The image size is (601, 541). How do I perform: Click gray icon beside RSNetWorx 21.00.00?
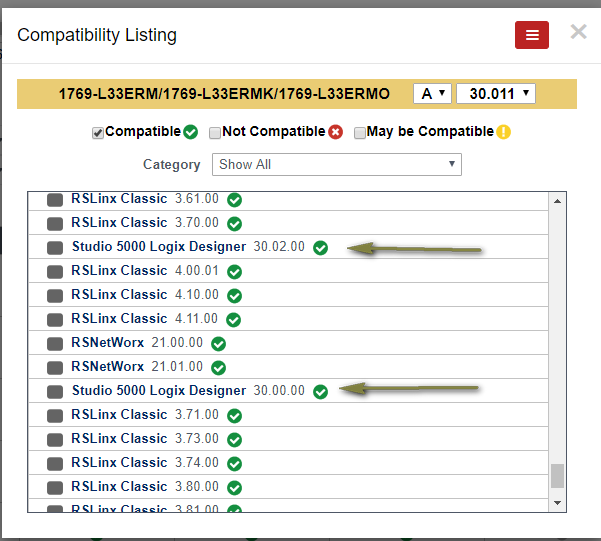pyautogui.click(x=55, y=344)
